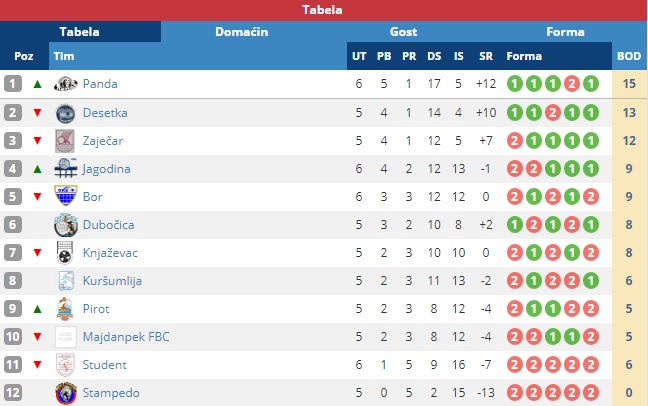Screen dimensions: 648x406
Task: Click position badge number 12
Action: [13, 392]
